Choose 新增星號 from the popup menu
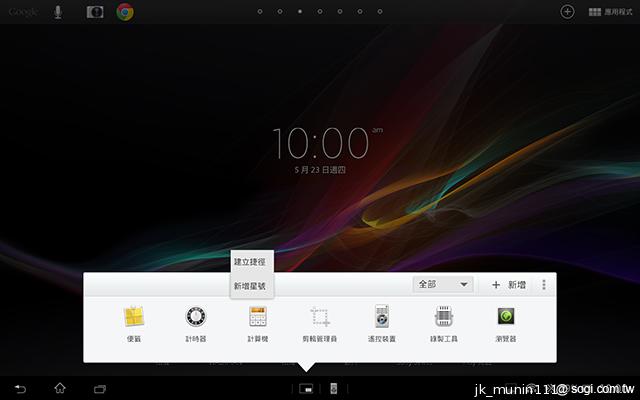 [250, 286]
